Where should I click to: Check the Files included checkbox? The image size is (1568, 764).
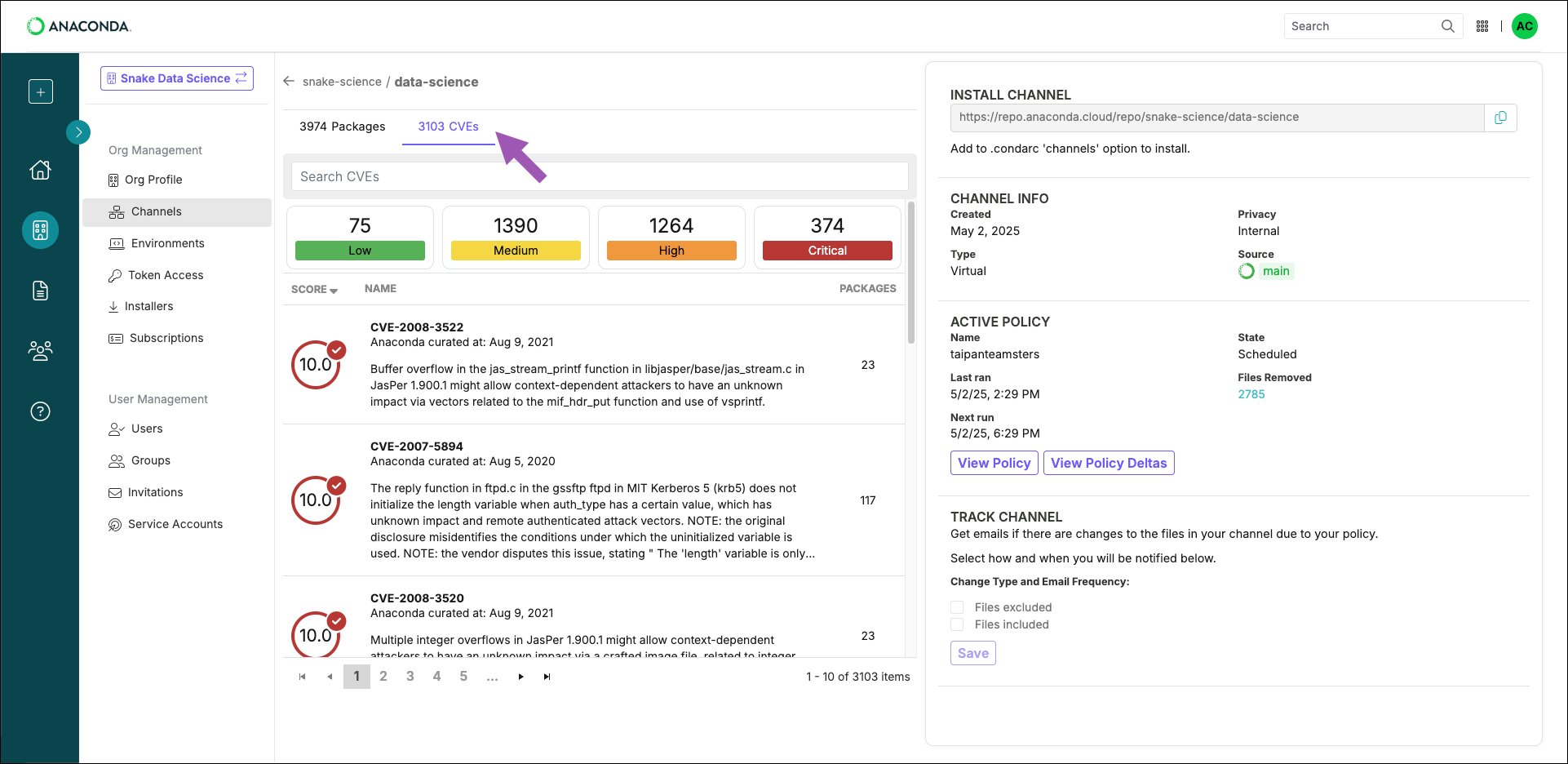click(x=957, y=624)
